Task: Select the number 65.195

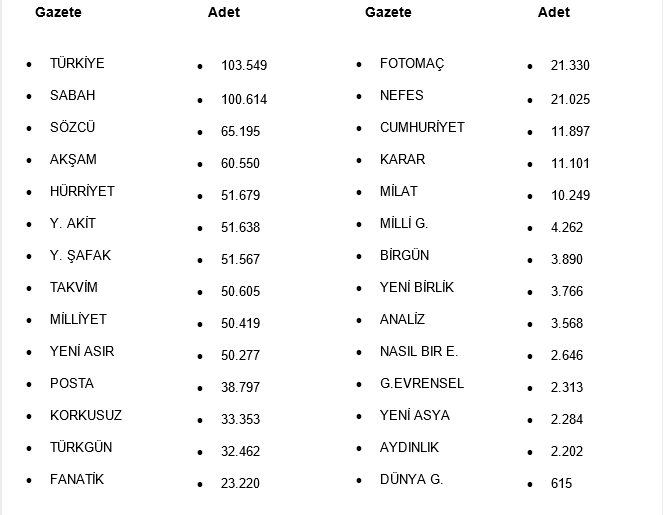Action: [241, 132]
